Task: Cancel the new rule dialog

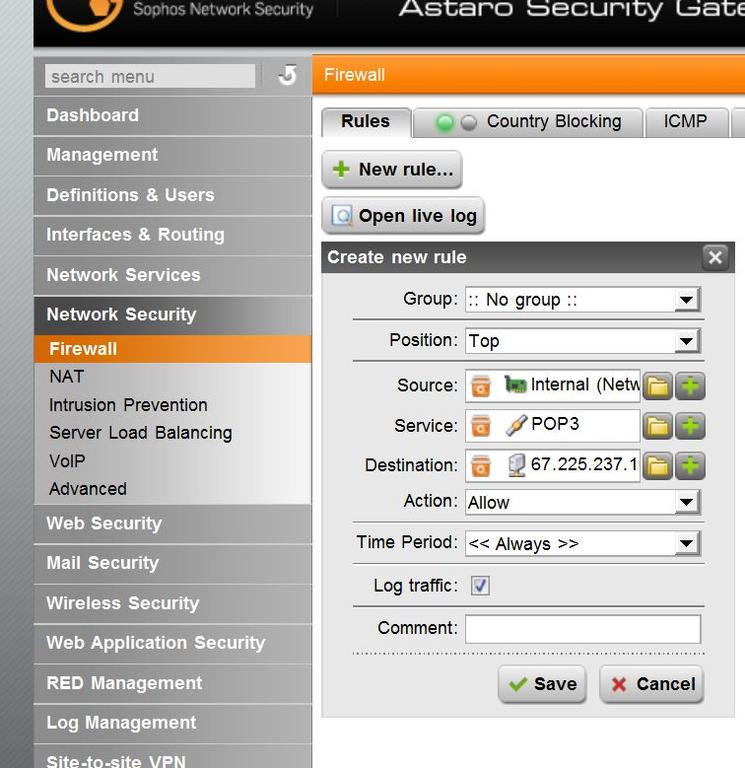Action: pos(651,684)
